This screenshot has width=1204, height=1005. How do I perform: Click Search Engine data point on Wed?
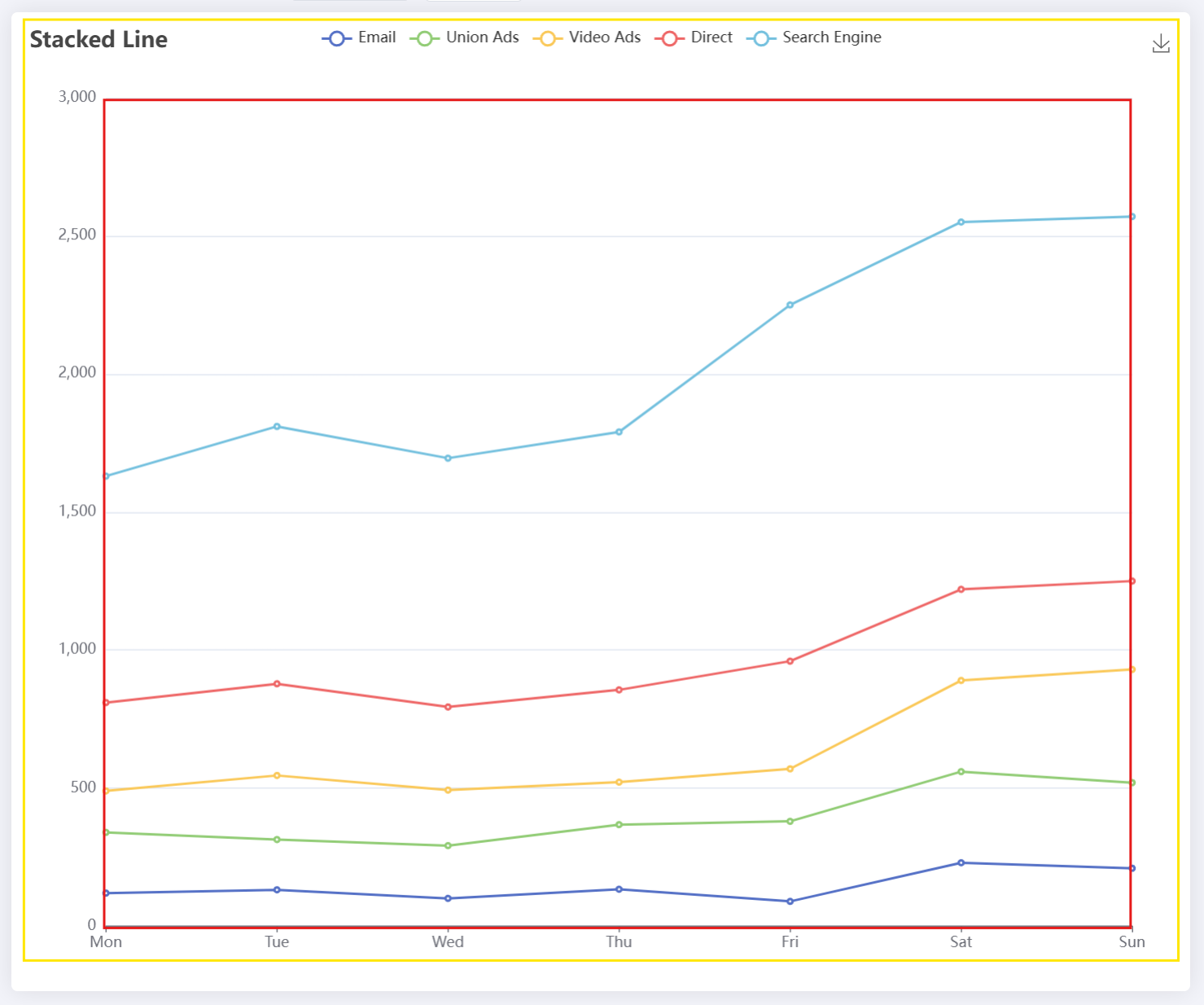pyautogui.click(x=448, y=459)
